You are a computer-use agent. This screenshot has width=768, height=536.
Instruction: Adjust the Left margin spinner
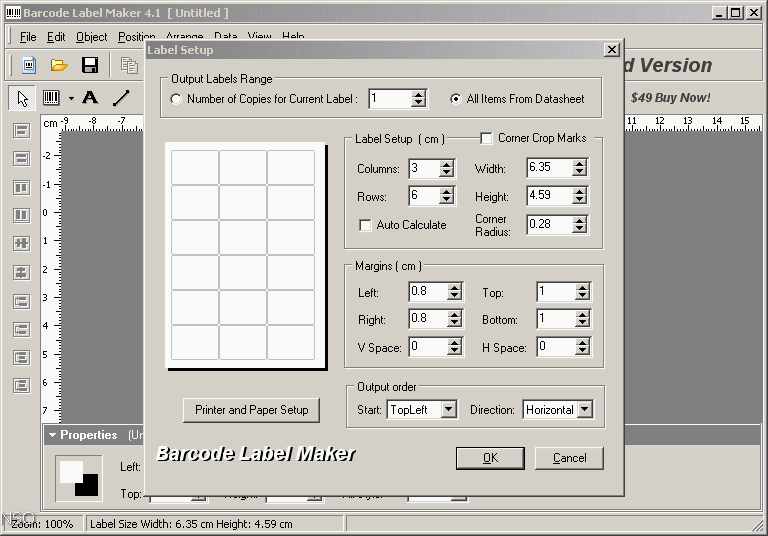(x=455, y=292)
